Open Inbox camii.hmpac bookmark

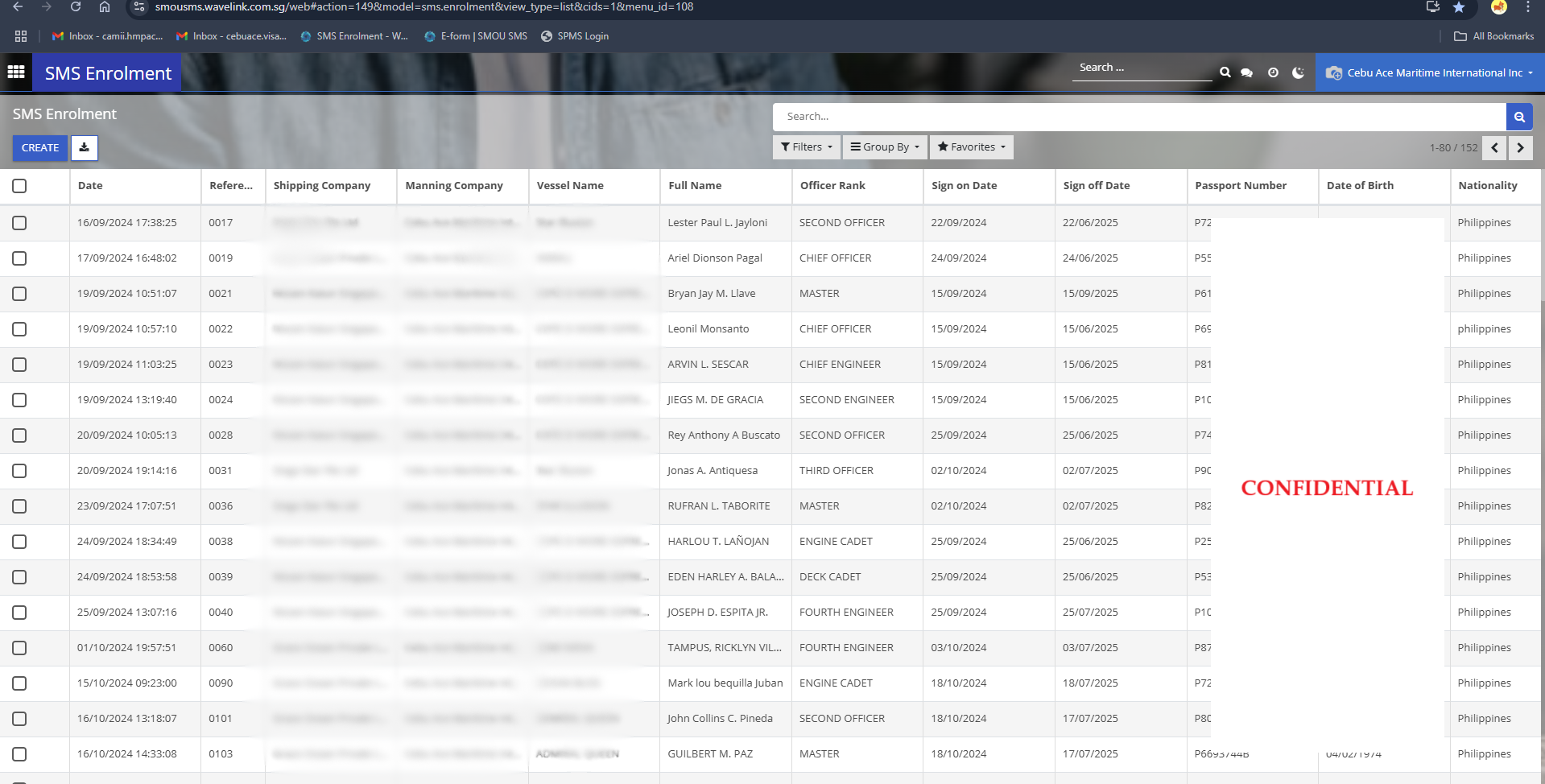(108, 36)
